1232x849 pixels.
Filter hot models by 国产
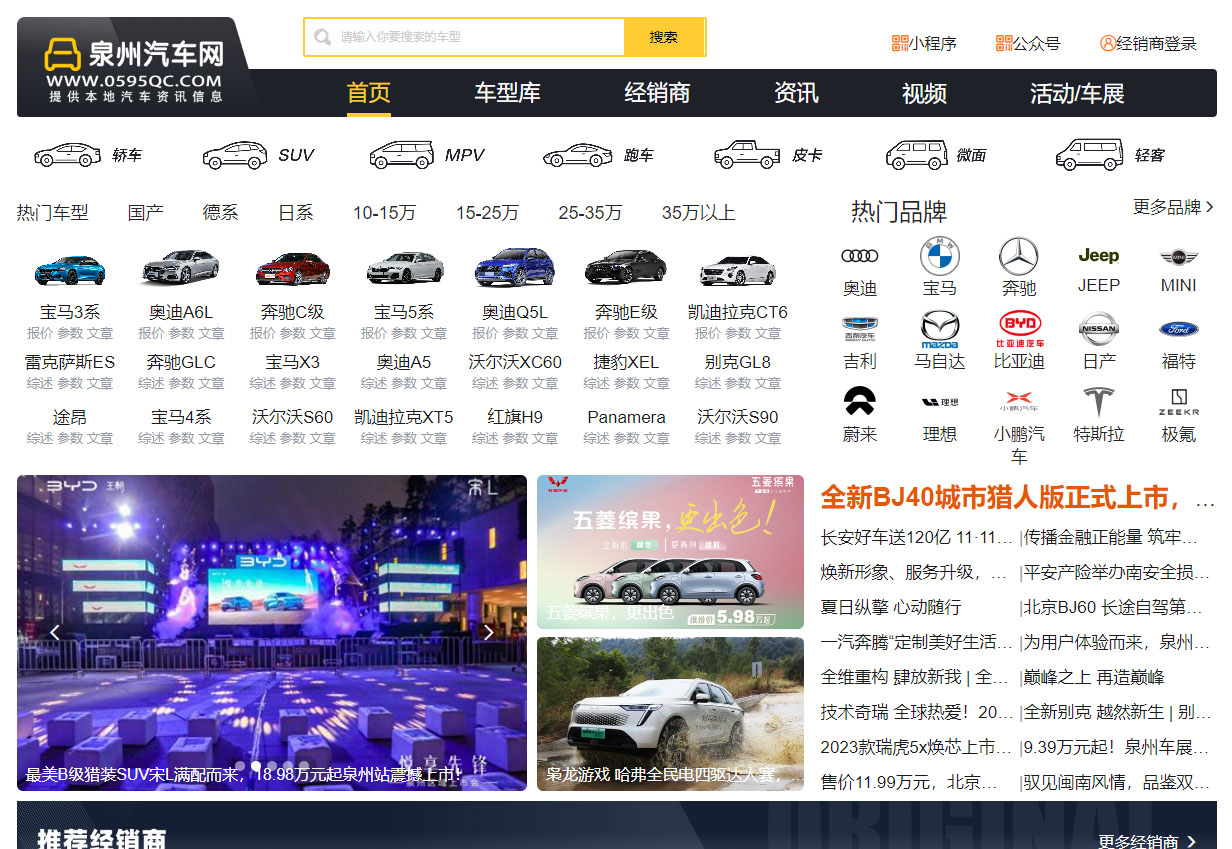(x=146, y=213)
